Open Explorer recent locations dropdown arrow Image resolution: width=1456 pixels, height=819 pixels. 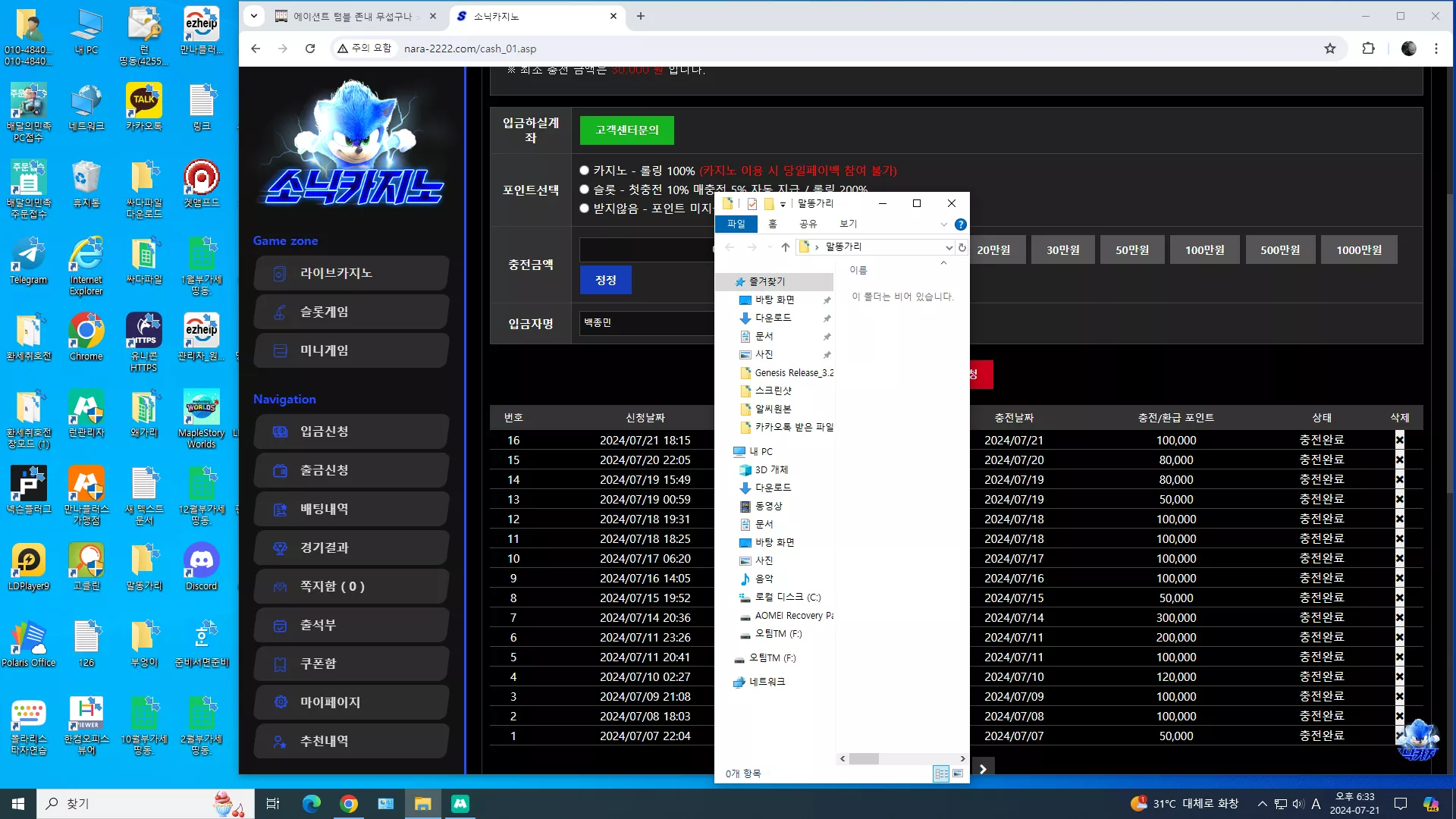[x=769, y=247]
